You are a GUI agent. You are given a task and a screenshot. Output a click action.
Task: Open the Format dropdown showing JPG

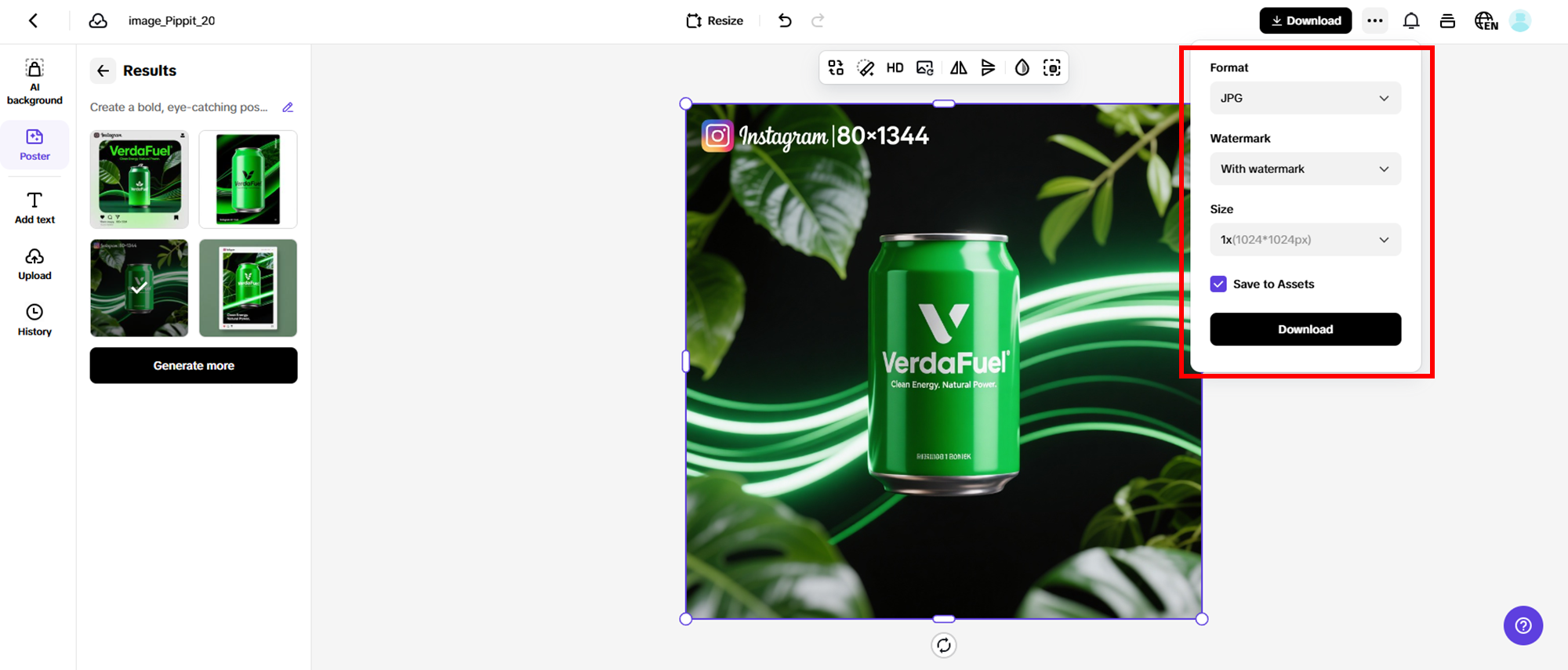pyautogui.click(x=1305, y=99)
